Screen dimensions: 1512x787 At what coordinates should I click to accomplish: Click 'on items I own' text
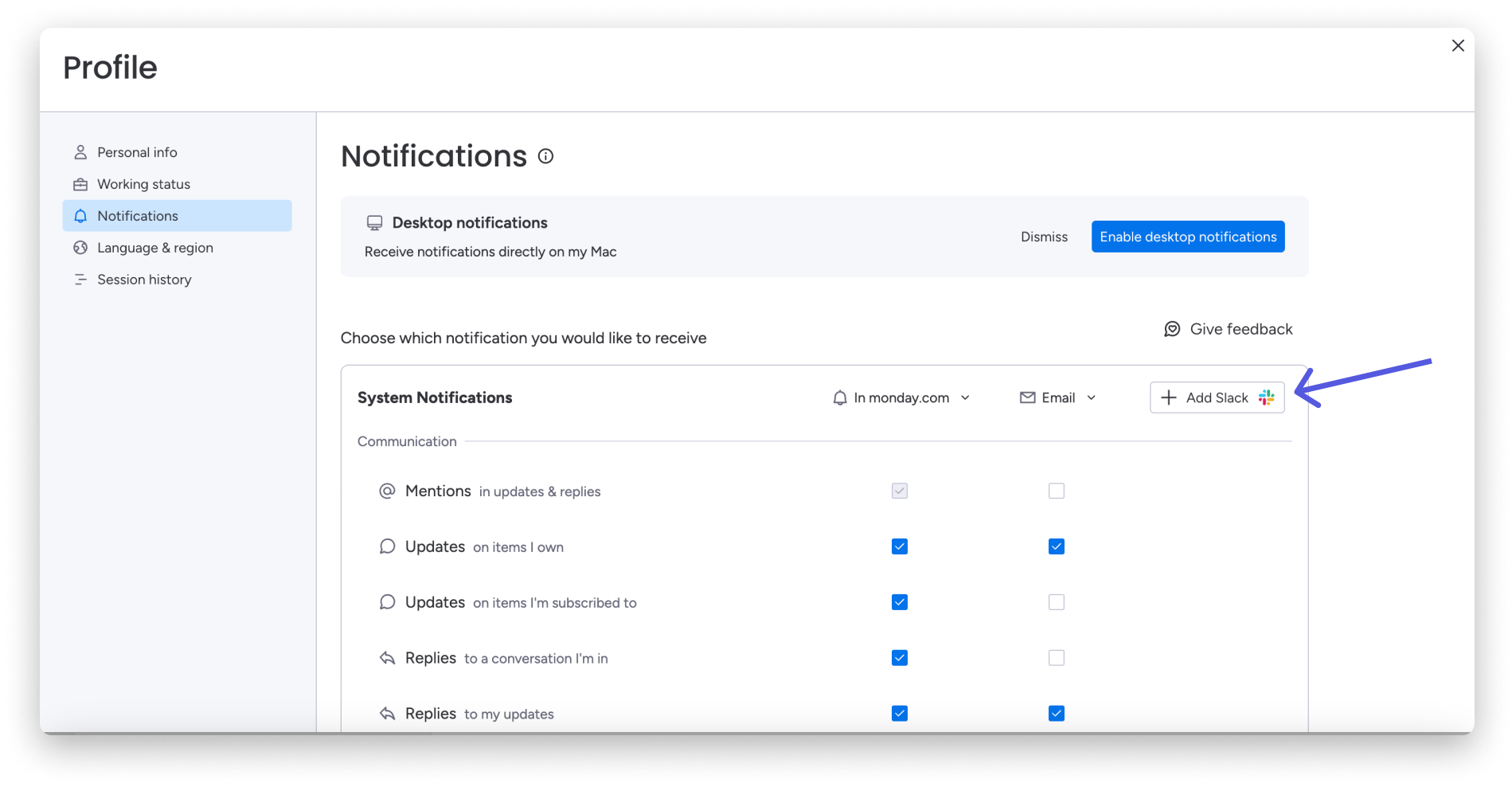click(518, 547)
